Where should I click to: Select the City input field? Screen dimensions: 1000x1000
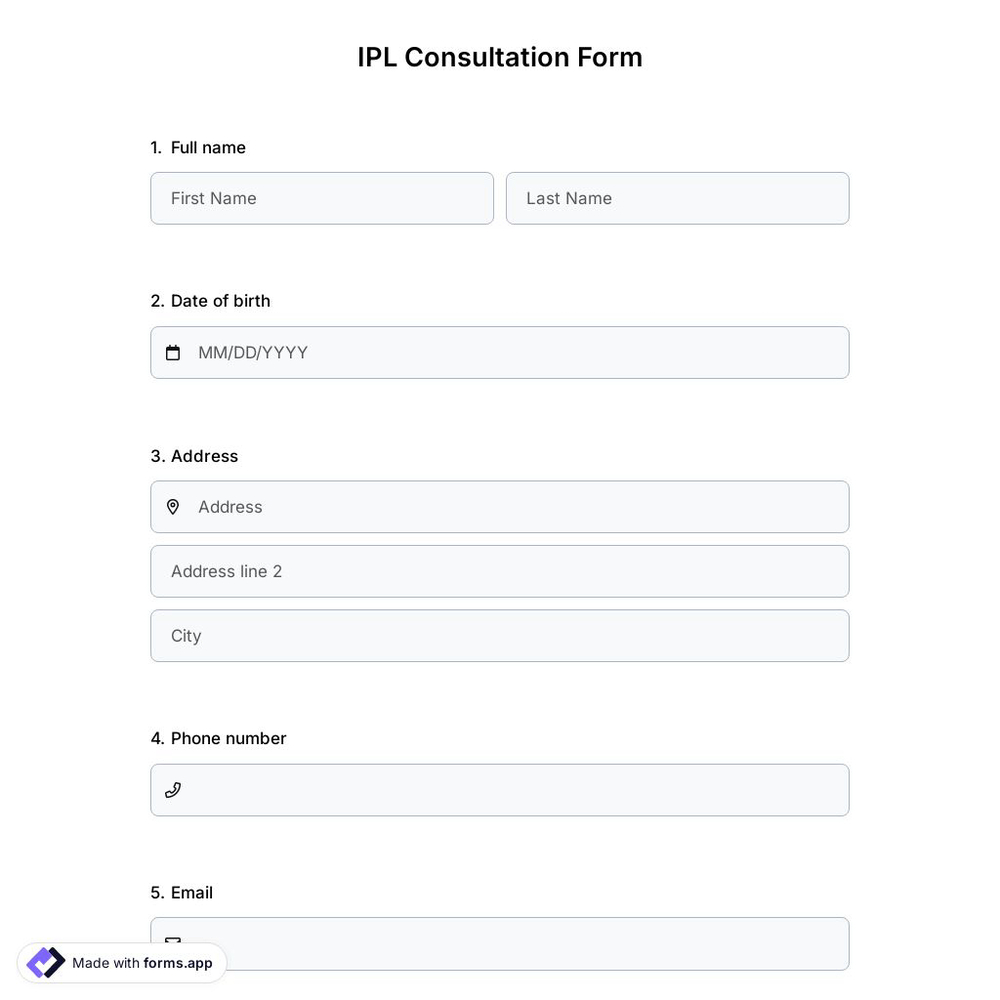500,635
